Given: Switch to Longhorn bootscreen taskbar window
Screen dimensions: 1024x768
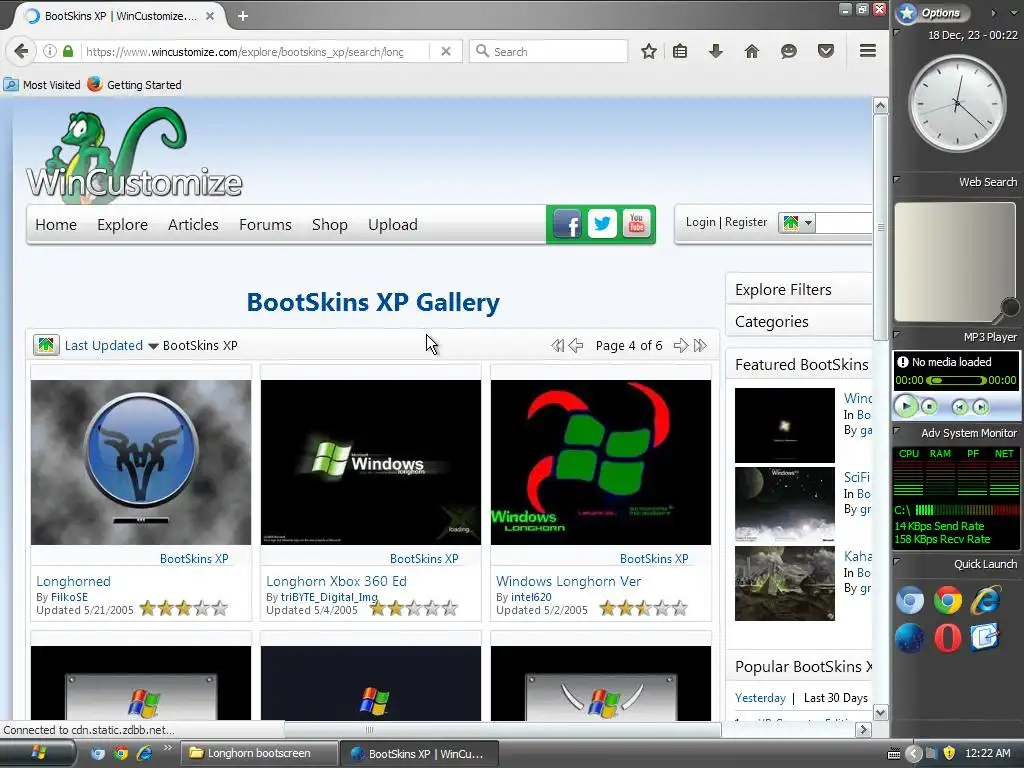Looking at the screenshot, I should tap(259, 753).
